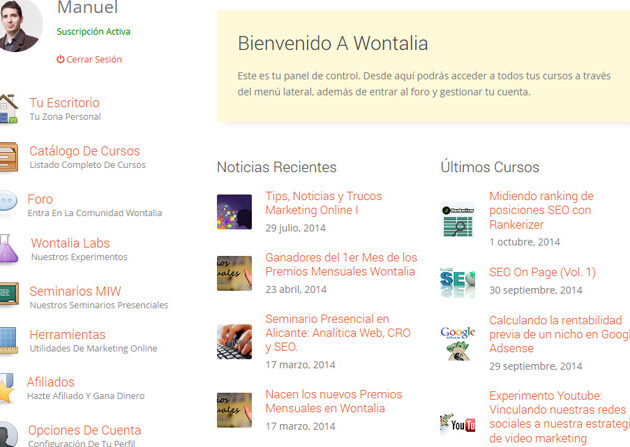This screenshot has width=630, height=447.
Task: Read Ganadores del 1er Mes news post
Action: point(340,264)
